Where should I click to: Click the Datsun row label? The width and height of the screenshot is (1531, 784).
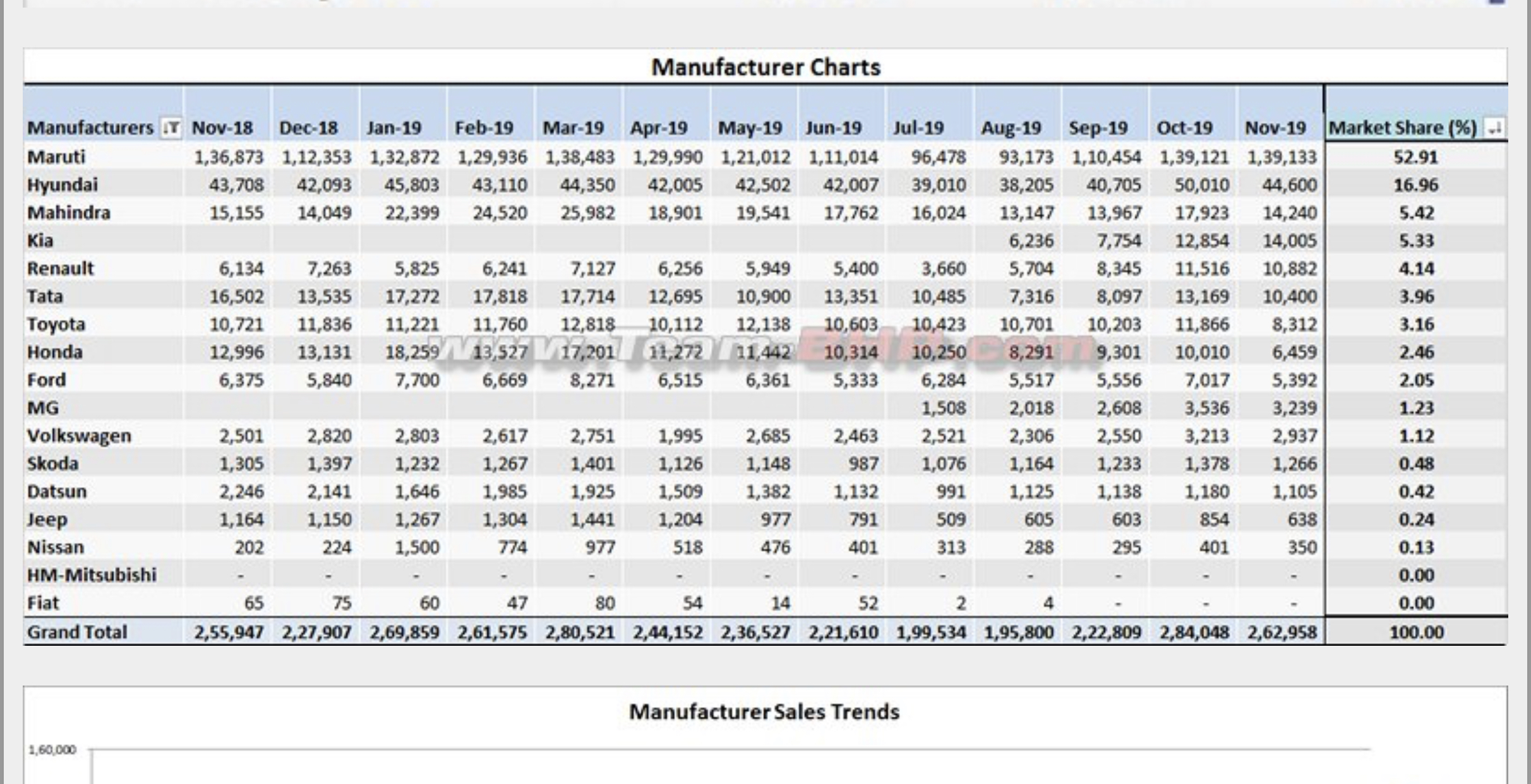[57, 491]
